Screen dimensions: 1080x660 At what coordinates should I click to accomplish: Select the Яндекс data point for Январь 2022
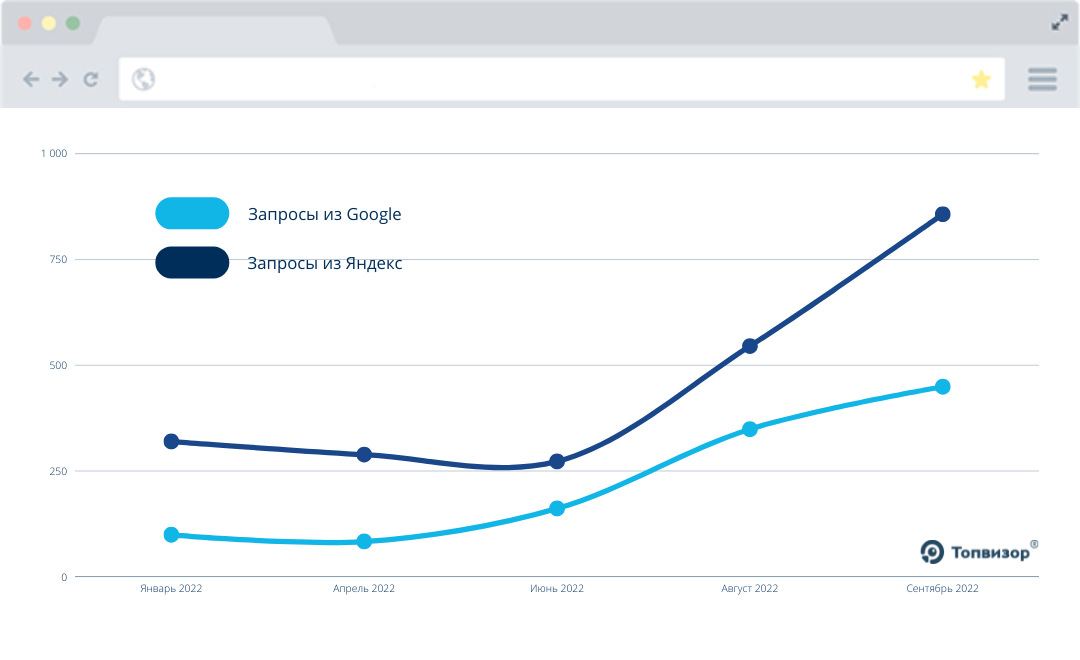172,442
